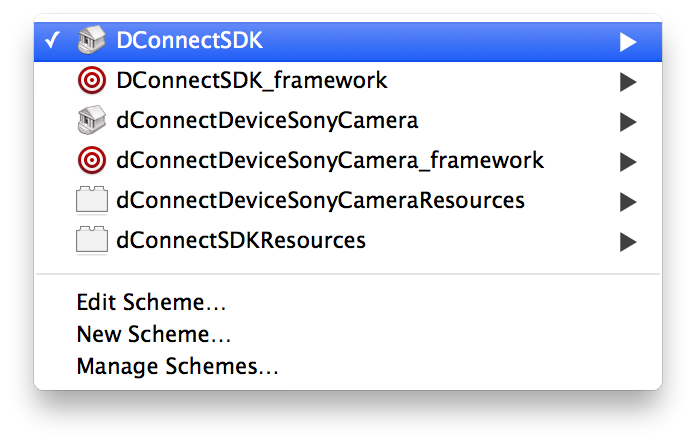The height and width of the screenshot is (444, 696).
Task: Click the dConnectDeviceSonyCamera library building icon
Action: pyautogui.click(x=92, y=121)
